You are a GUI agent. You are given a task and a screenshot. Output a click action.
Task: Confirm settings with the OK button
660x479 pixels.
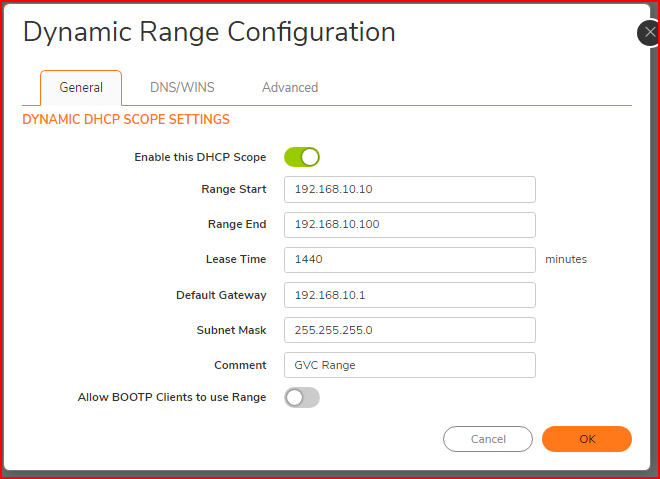click(587, 439)
